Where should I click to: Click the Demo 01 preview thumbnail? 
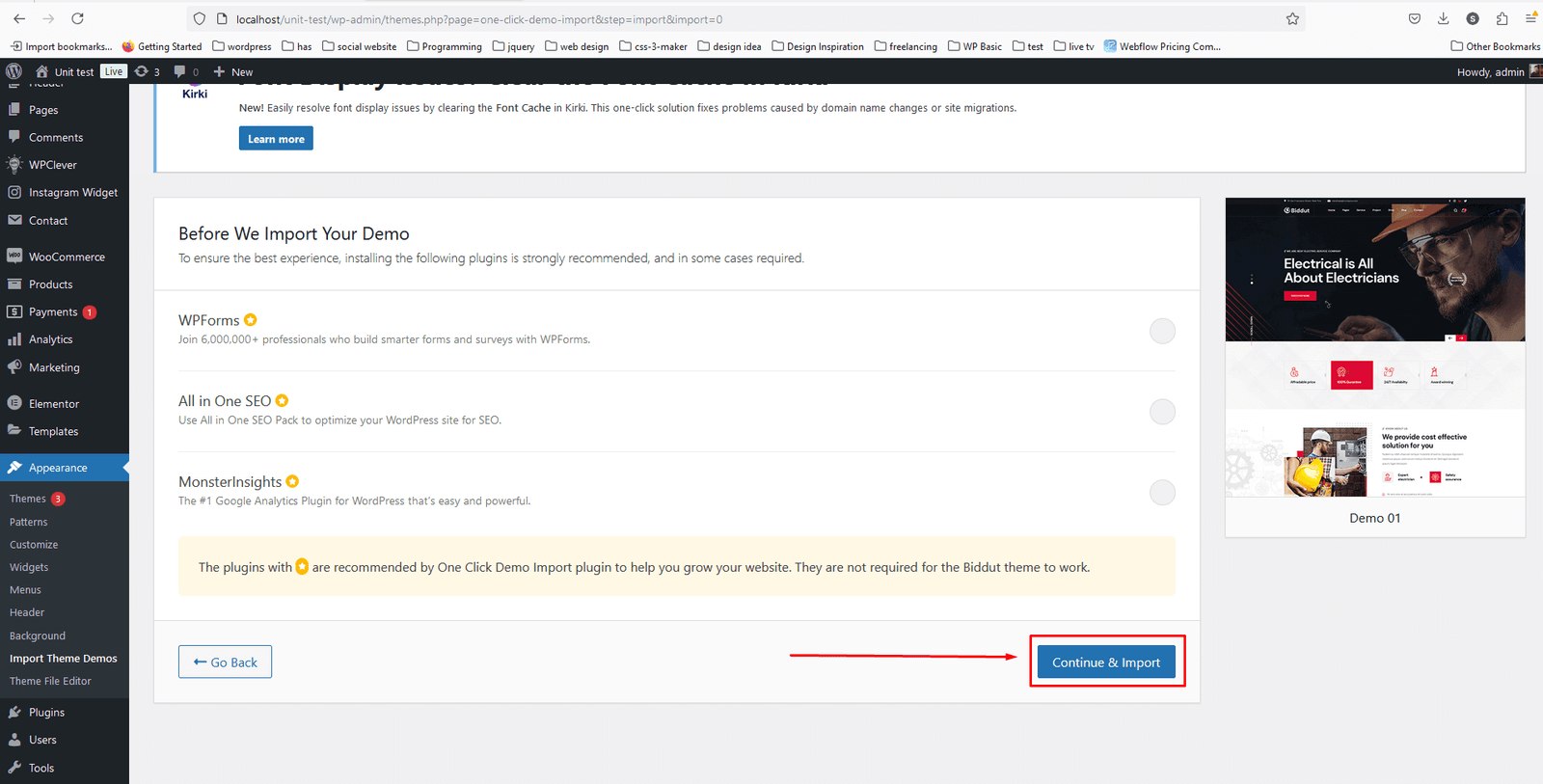[x=1374, y=347]
